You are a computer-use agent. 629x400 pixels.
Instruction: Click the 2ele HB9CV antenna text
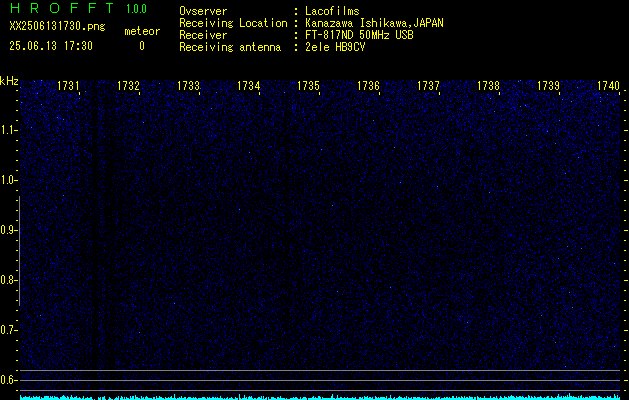[x=335, y=47]
